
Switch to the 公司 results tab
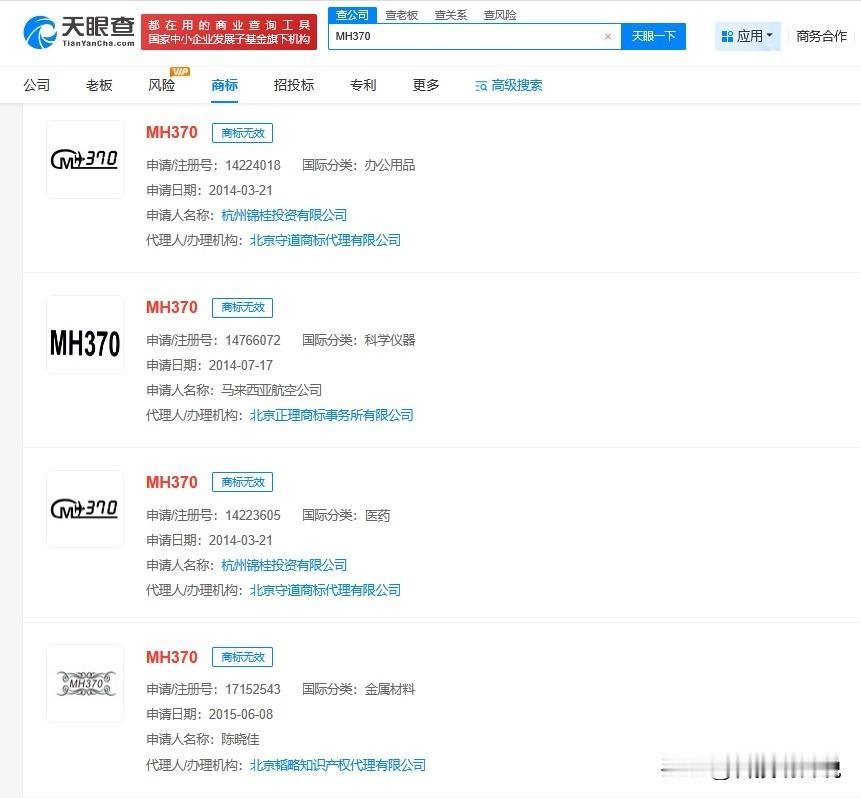(37, 85)
